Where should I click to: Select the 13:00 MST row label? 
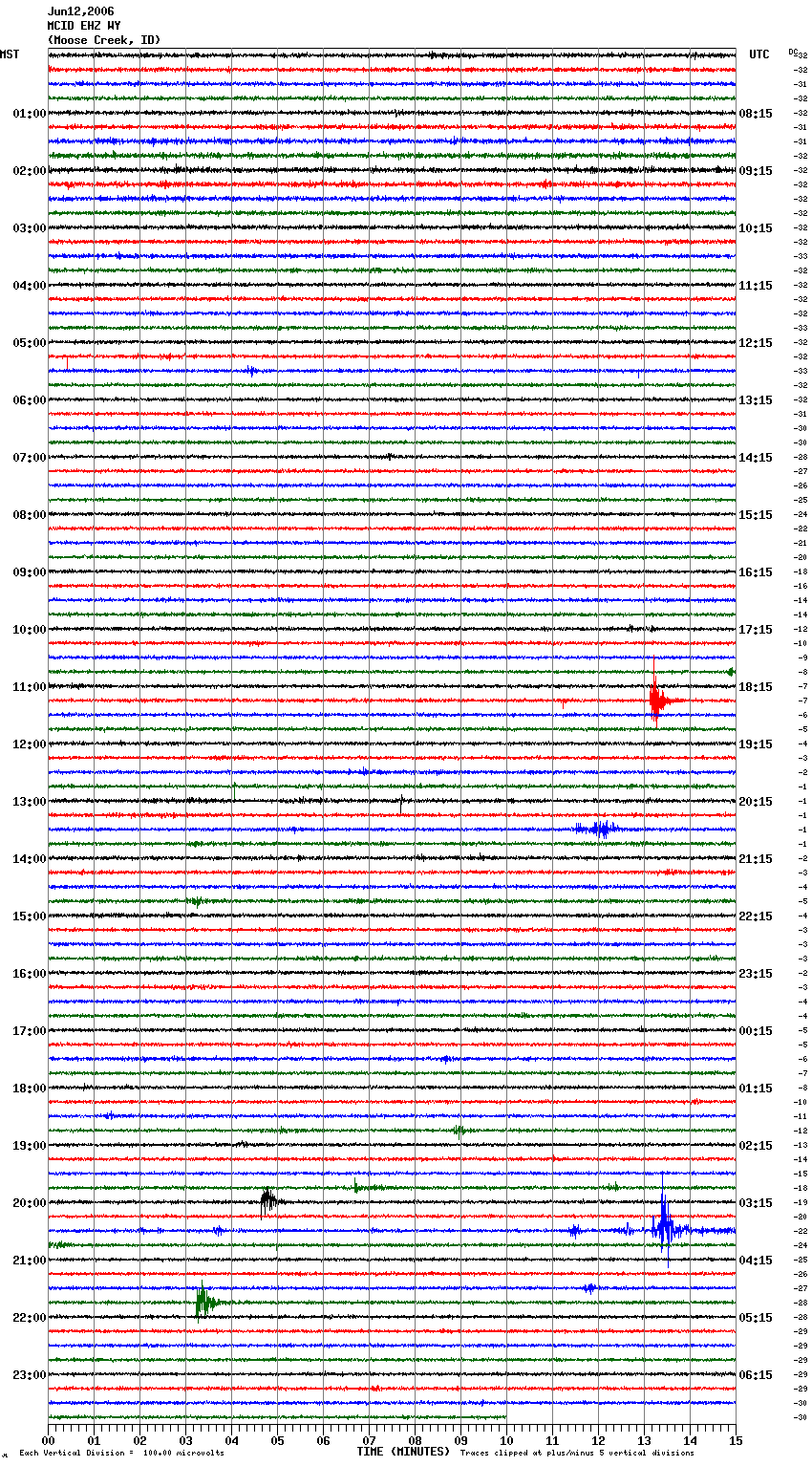[x=30, y=802]
